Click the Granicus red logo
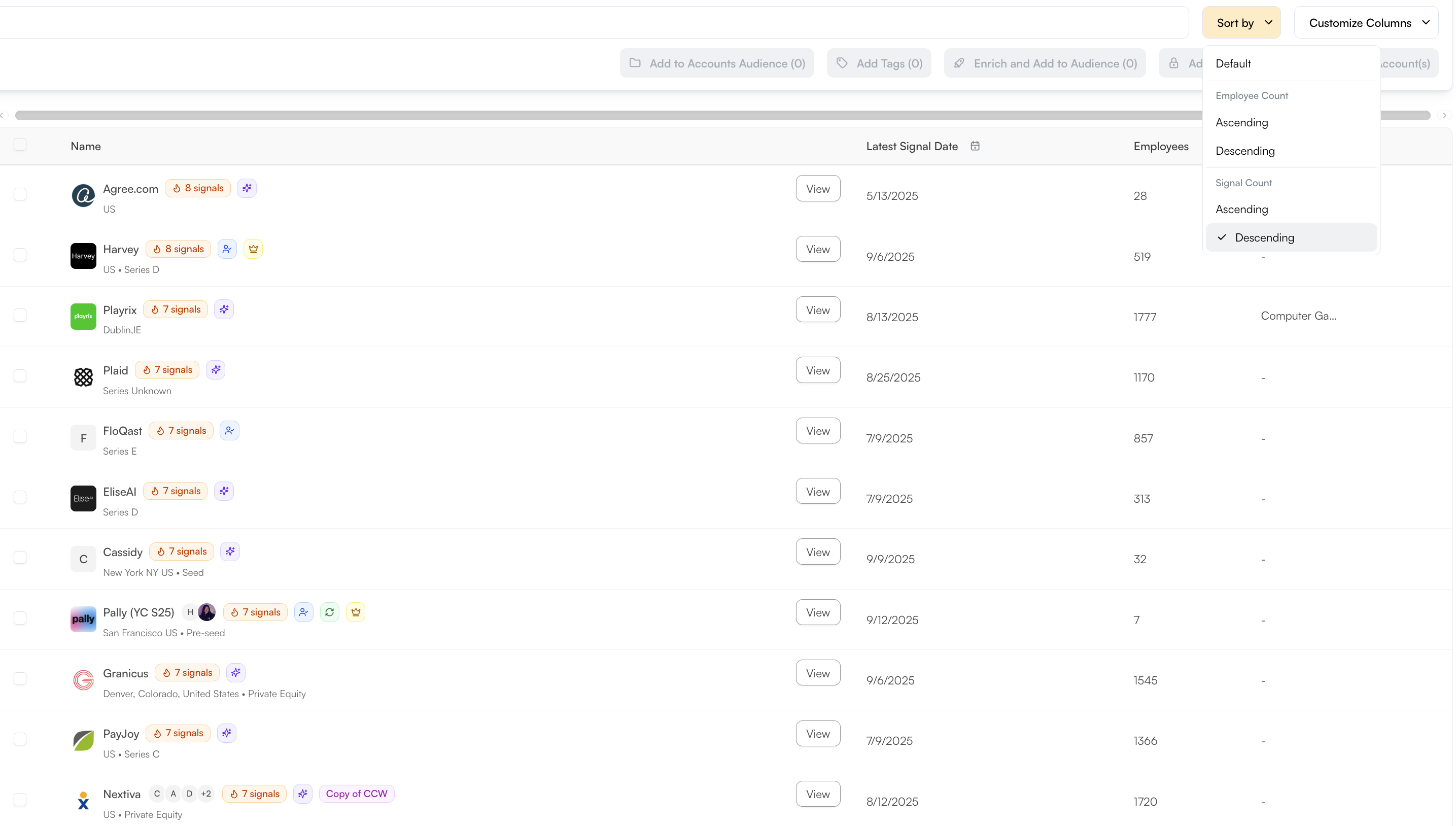 coord(83,680)
